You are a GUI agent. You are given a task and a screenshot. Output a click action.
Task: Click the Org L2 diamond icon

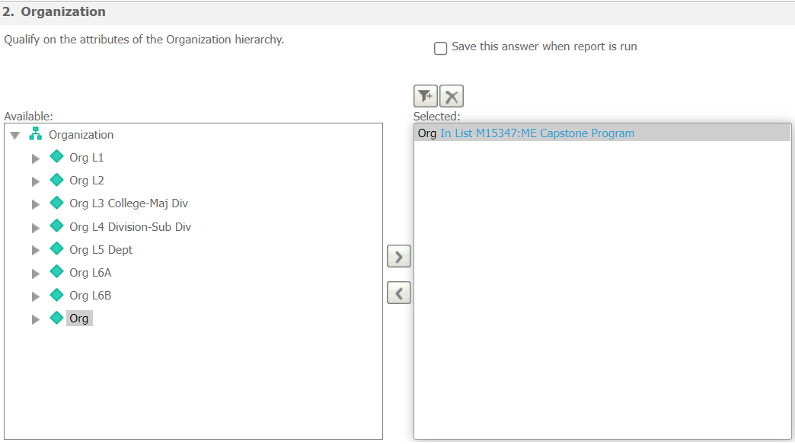click(x=57, y=179)
